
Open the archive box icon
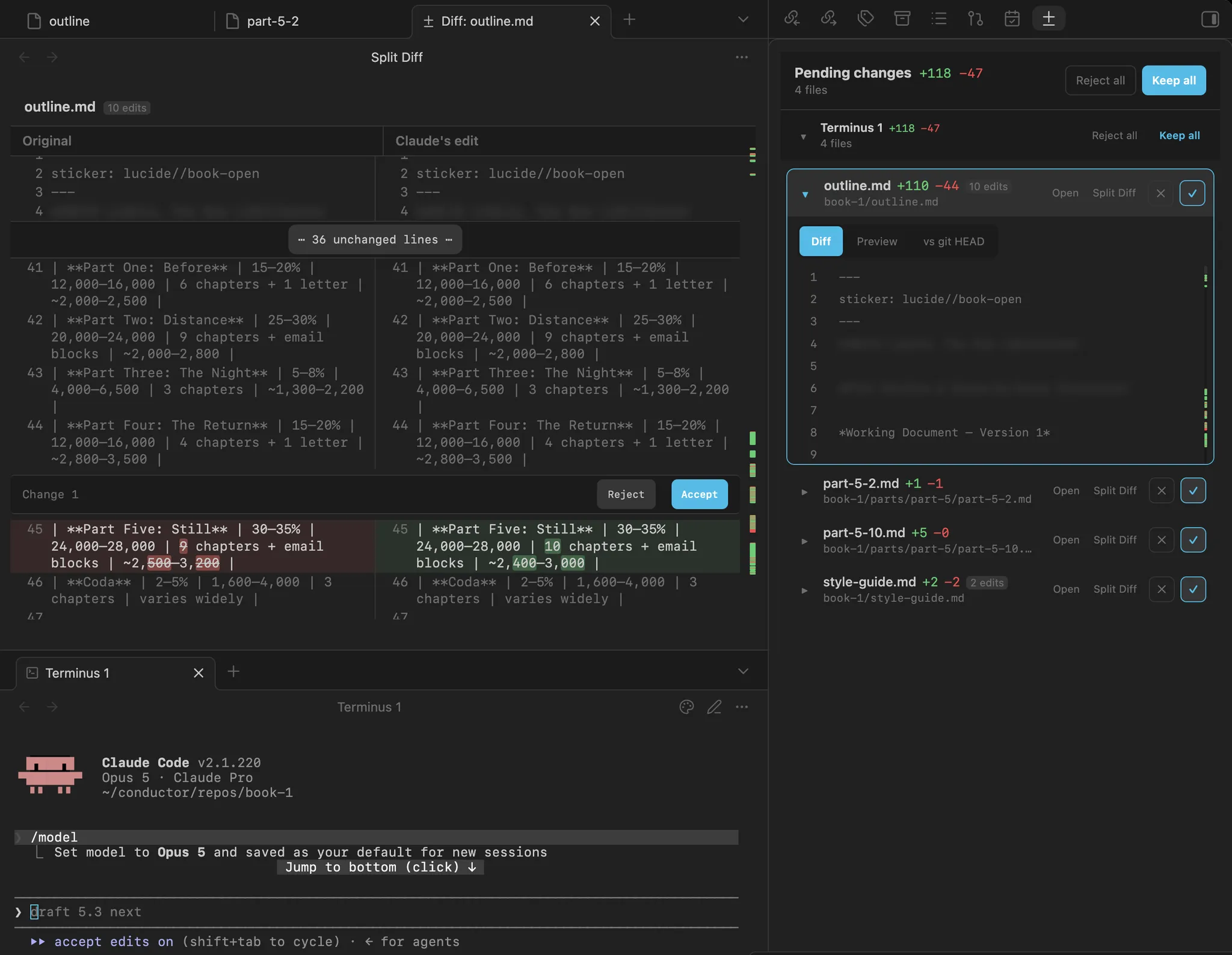902,19
